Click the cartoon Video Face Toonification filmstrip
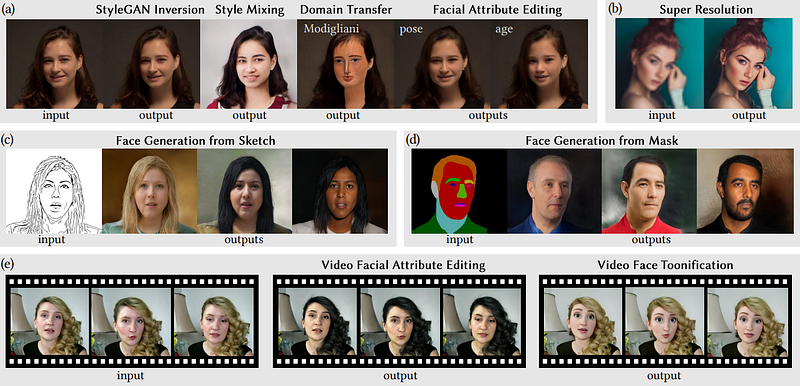The height and width of the screenshot is (386, 800). coord(666,321)
